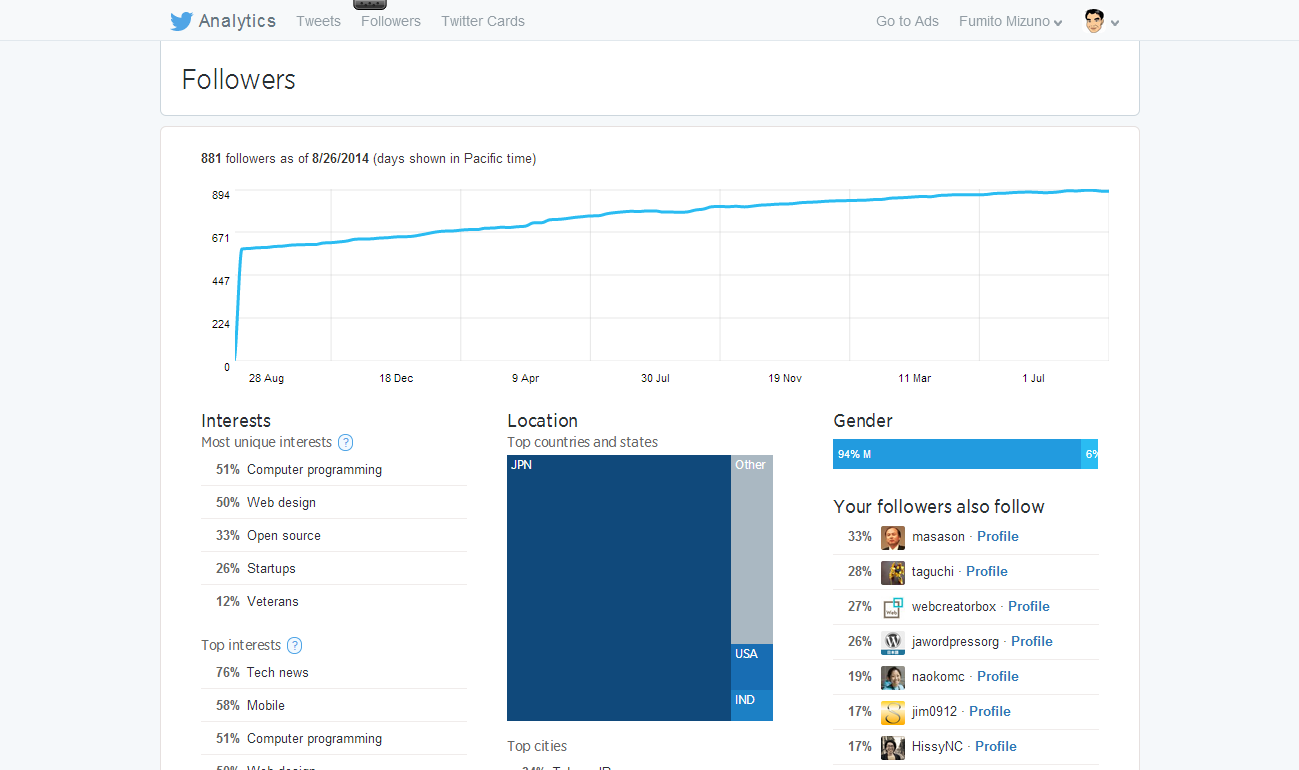This screenshot has width=1299, height=770.
Task: Open jawordpressorg's Profile link
Action: point(1032,642)
